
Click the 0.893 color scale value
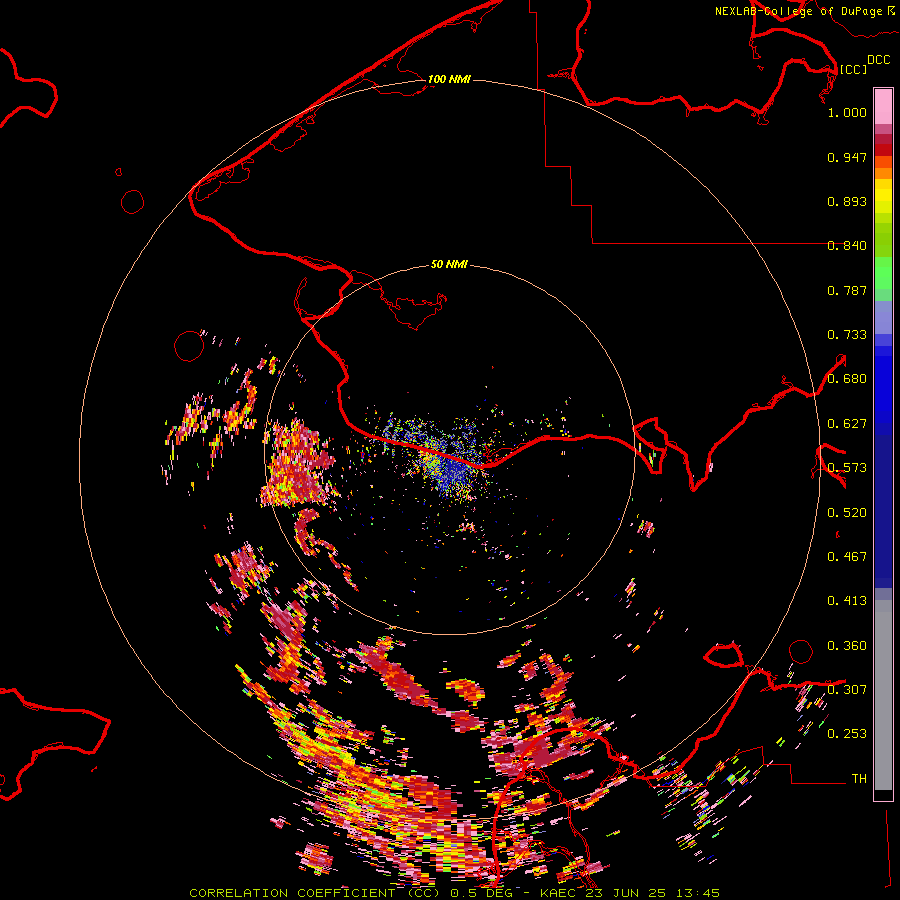[x=847, y=201]
